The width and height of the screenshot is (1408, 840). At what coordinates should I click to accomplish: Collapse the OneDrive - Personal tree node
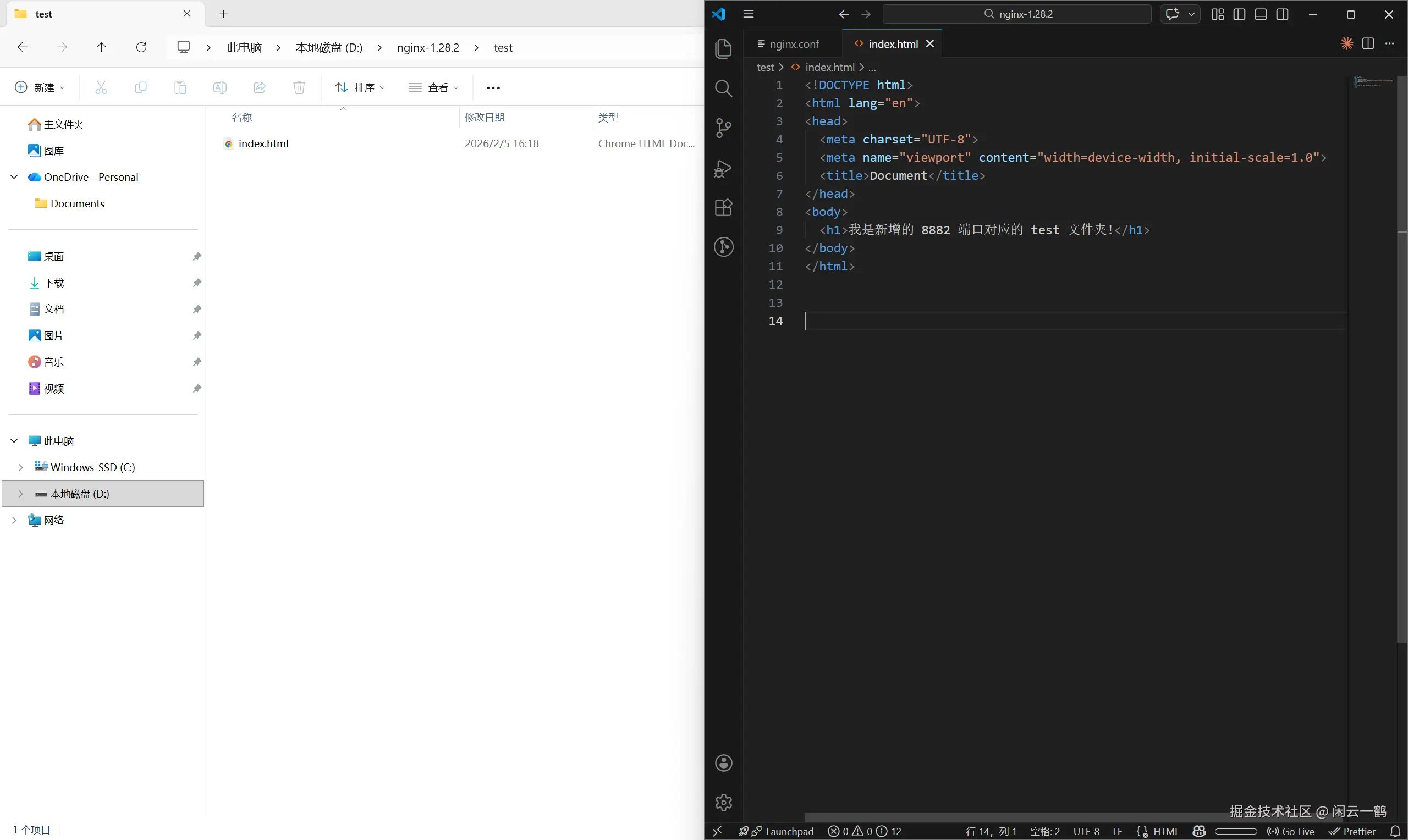14,177
